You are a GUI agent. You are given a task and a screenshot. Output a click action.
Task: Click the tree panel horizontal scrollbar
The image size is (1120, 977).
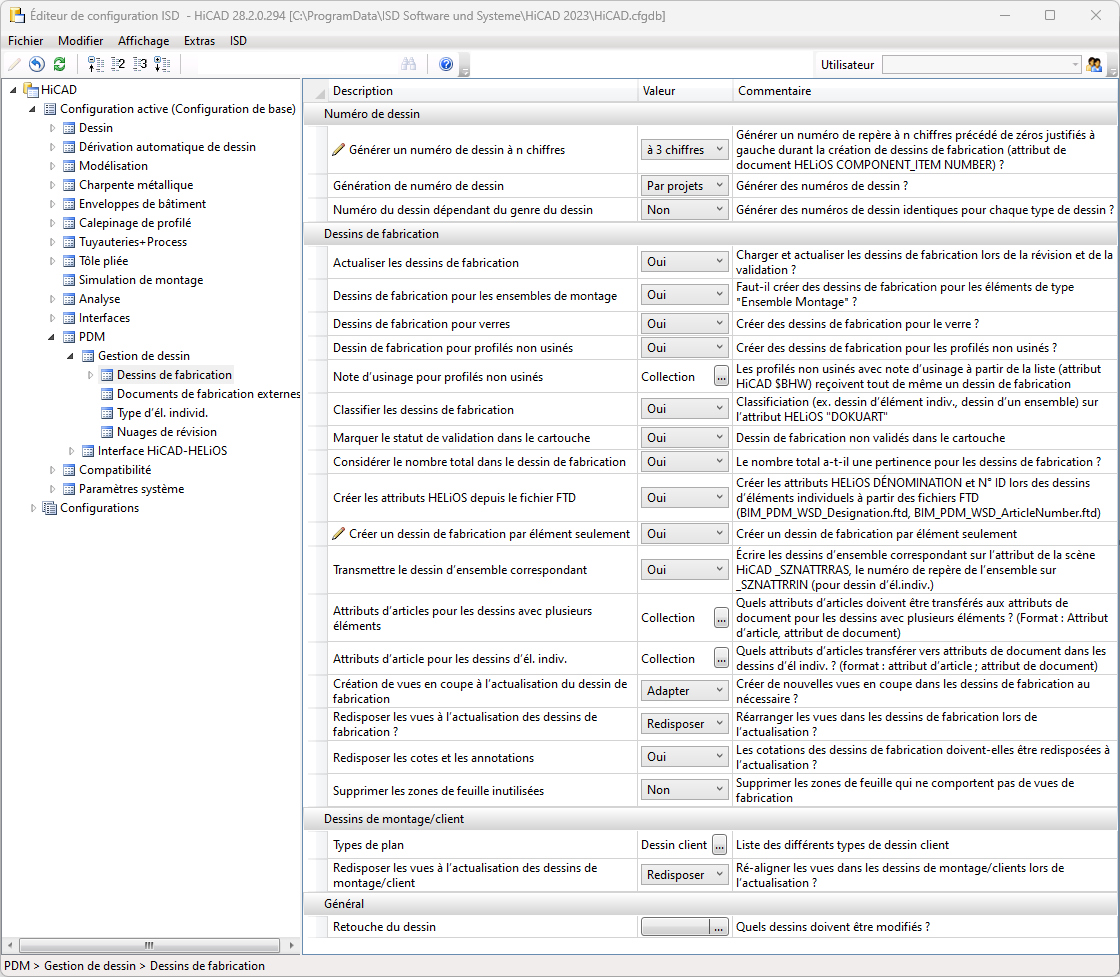[x=149, y=945]
